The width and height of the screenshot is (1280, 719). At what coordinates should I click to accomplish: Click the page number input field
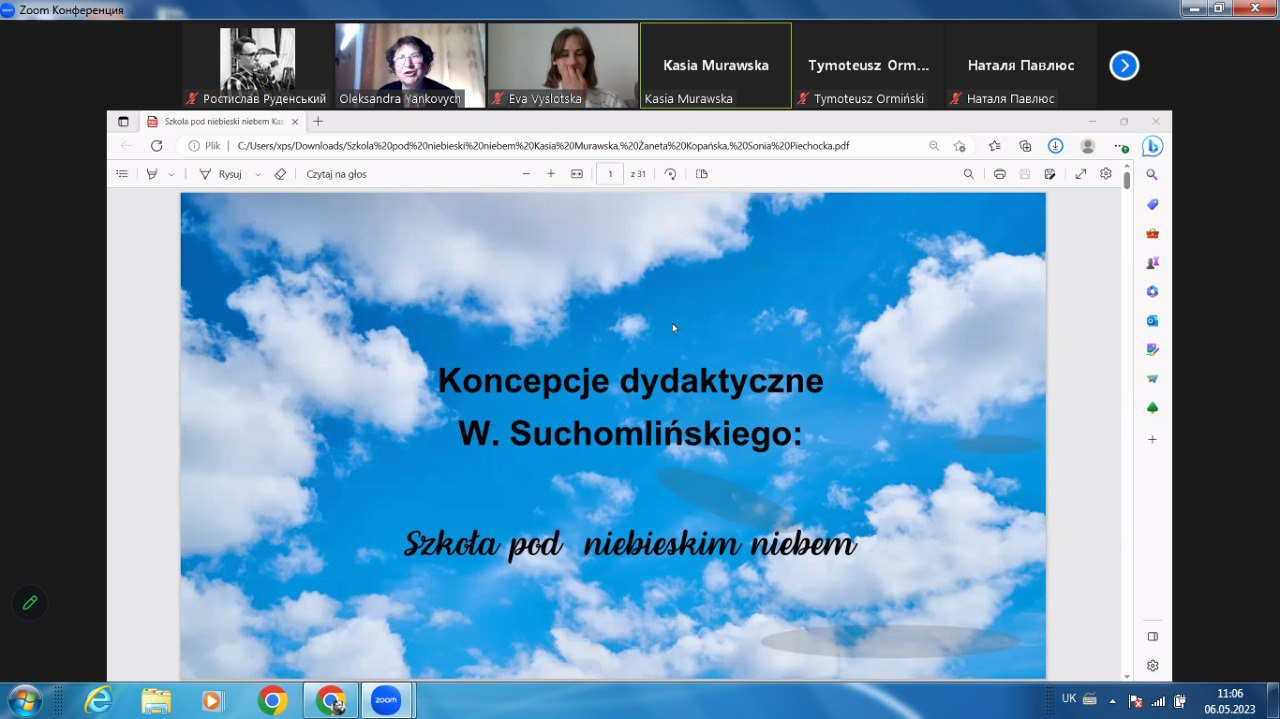(610, 174)
